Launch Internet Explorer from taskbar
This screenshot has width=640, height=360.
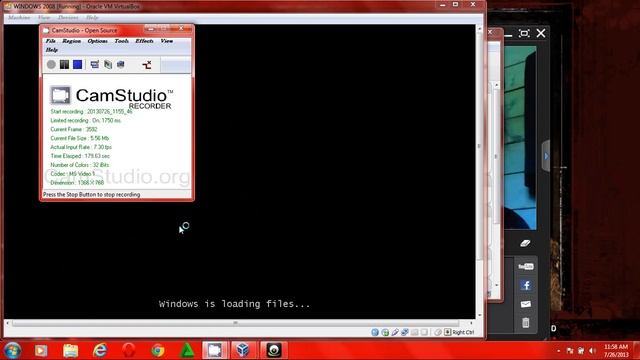tap(100, 350)
